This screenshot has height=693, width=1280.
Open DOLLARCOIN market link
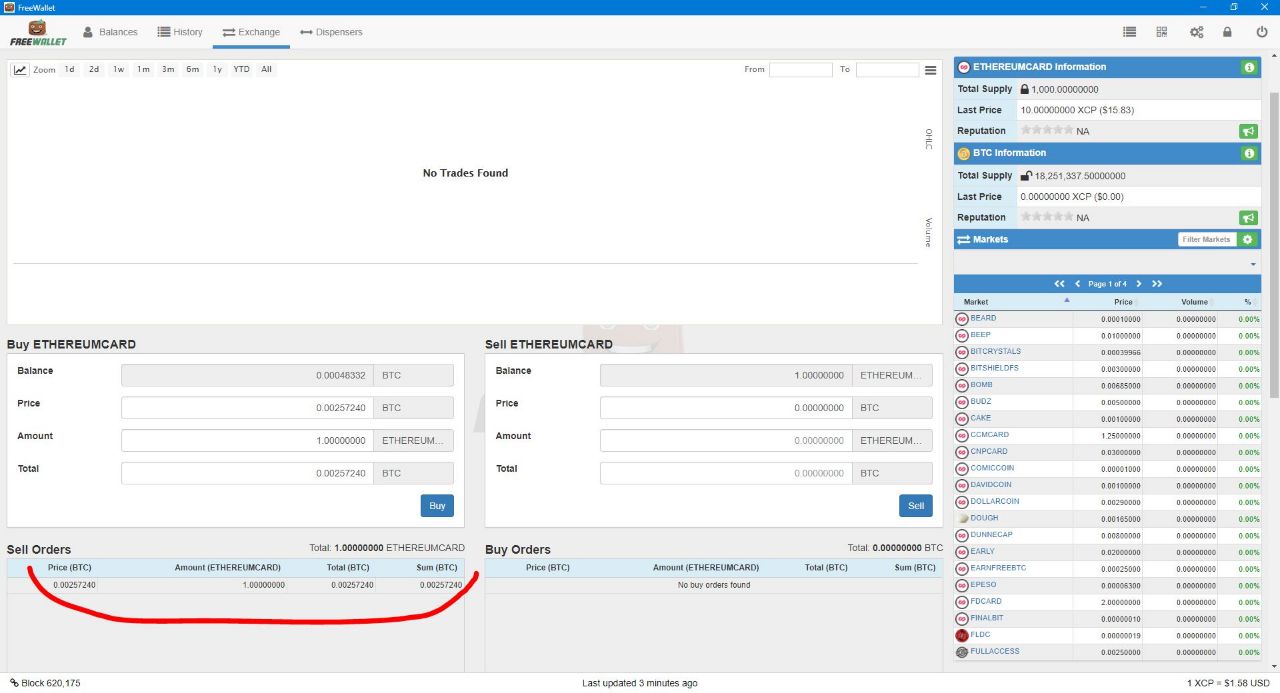(995, 501)
